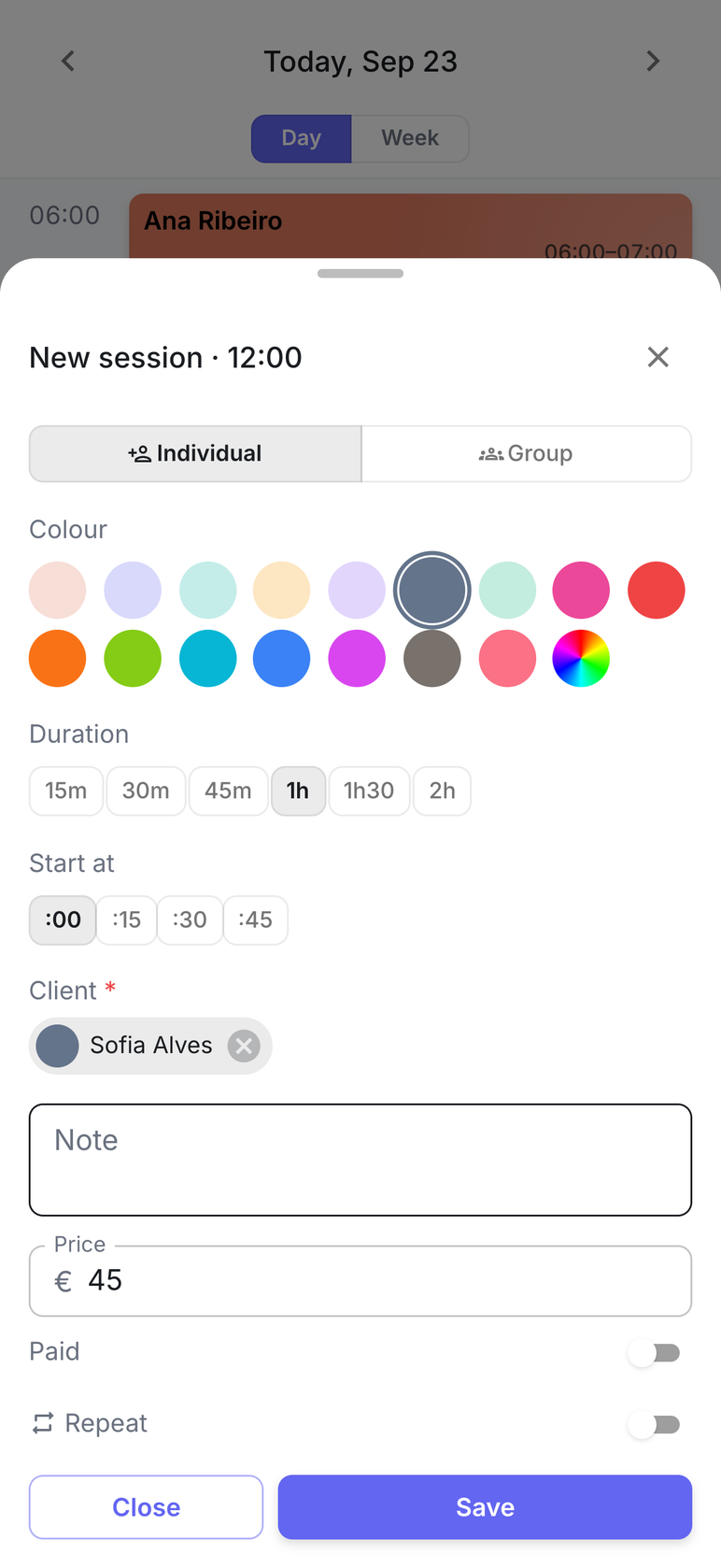Image resolution: width=721 pixels, height=1568 pixels.
Task: Select the :30 start time option
Action: (190, 920)
